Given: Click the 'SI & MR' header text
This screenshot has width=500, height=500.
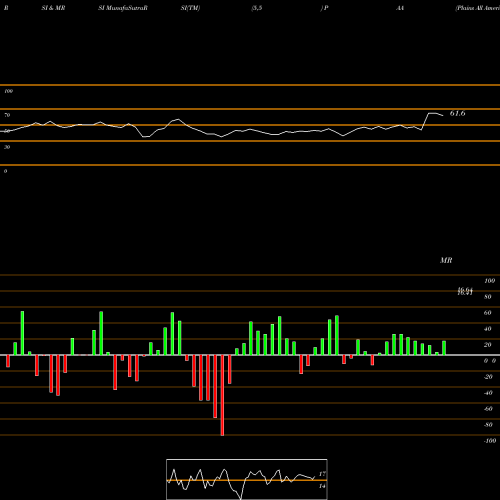Looking at the screenshot, I should pos(53,8).
